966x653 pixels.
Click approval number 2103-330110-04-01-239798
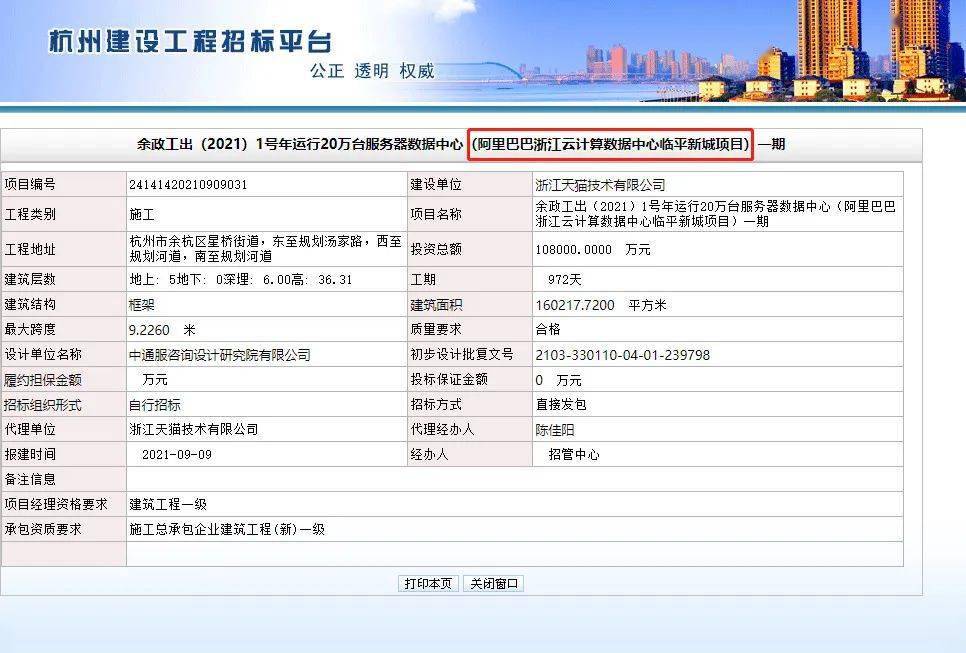(x=623, y=355)
